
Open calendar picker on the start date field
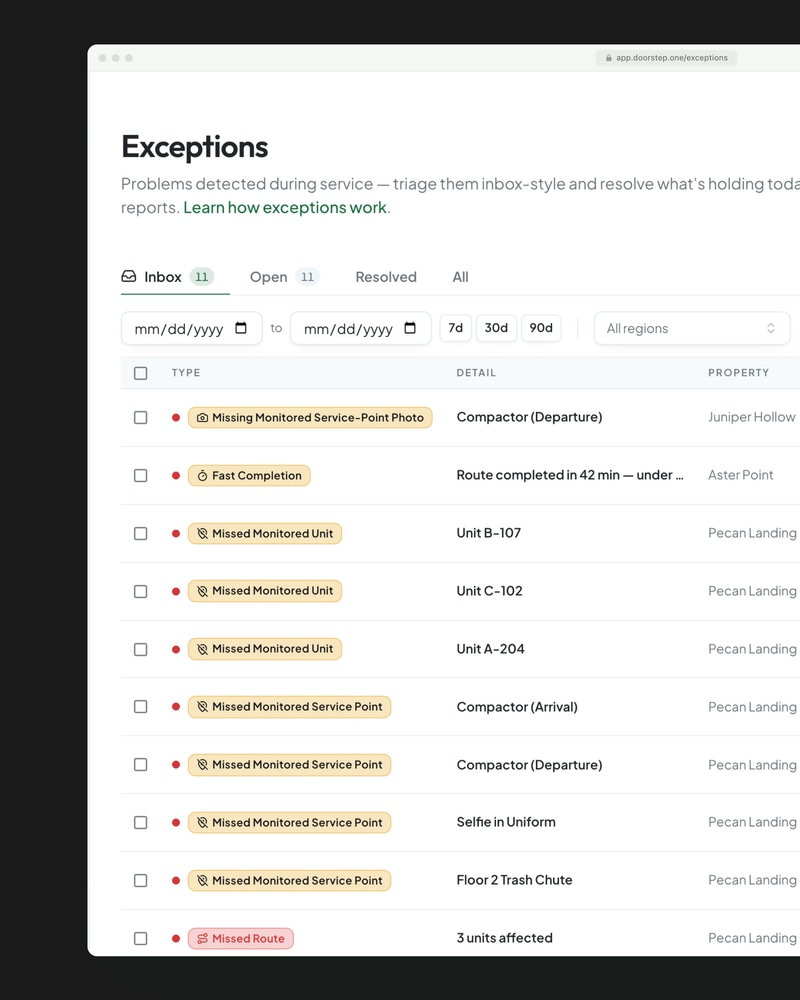pyautogui.click(x=241, y=328)
